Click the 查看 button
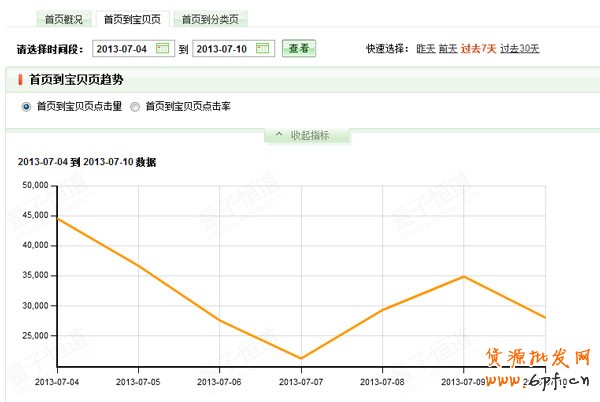 [299, 48]
